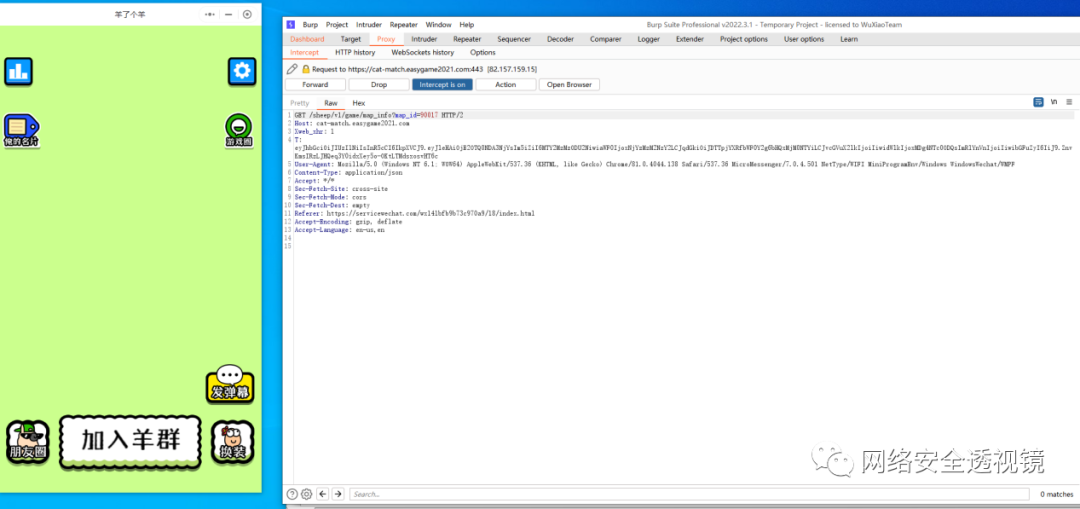The width and height of the screenshot is (1080, 509).
Task: Click the Referer header line
Action: coord(414,214)
